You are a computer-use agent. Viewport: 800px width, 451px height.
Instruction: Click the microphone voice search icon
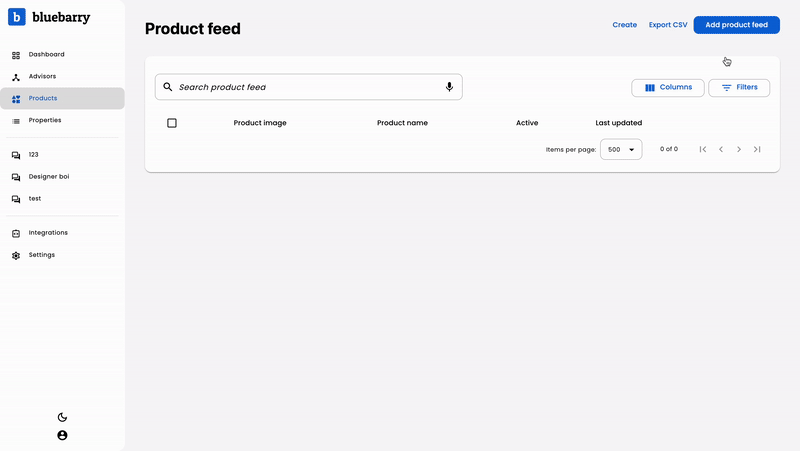[x=449, y=87]
